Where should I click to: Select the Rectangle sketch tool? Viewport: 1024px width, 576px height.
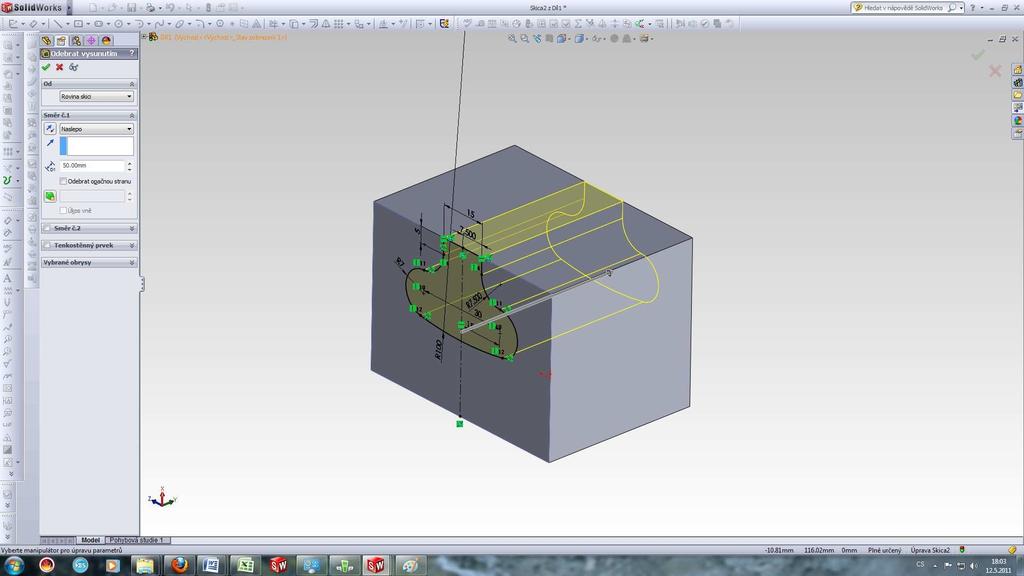coord(78,24)
